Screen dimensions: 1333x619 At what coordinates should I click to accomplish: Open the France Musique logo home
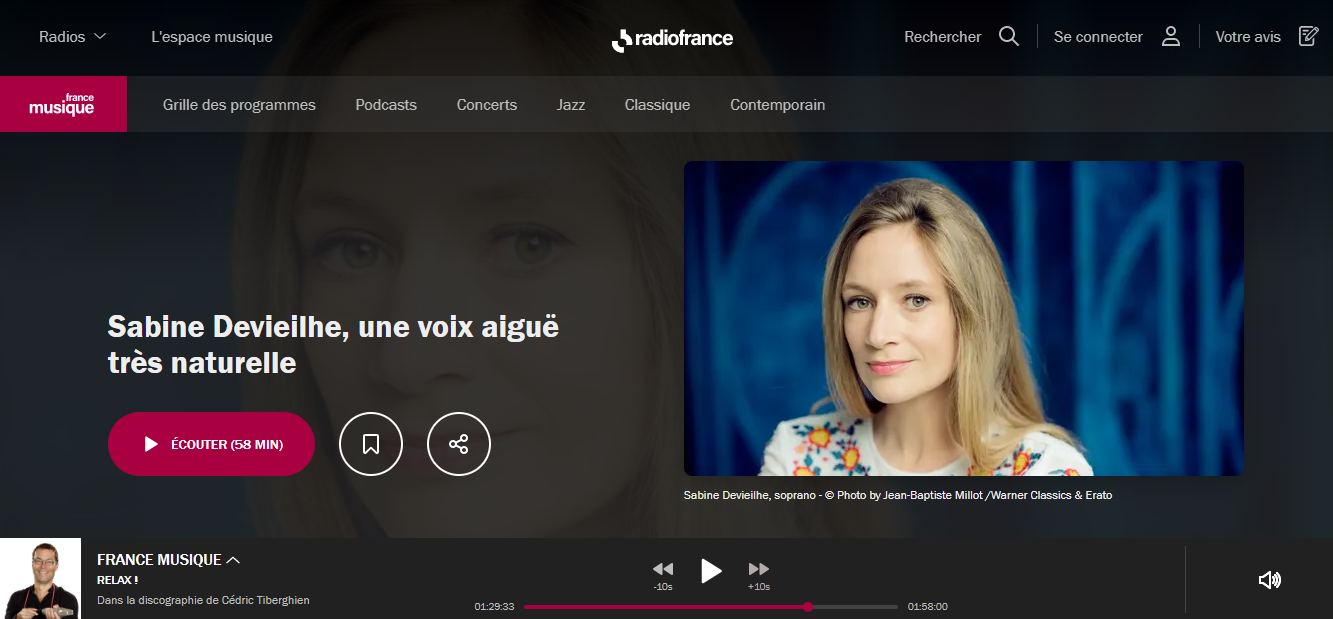coord(63,104)
